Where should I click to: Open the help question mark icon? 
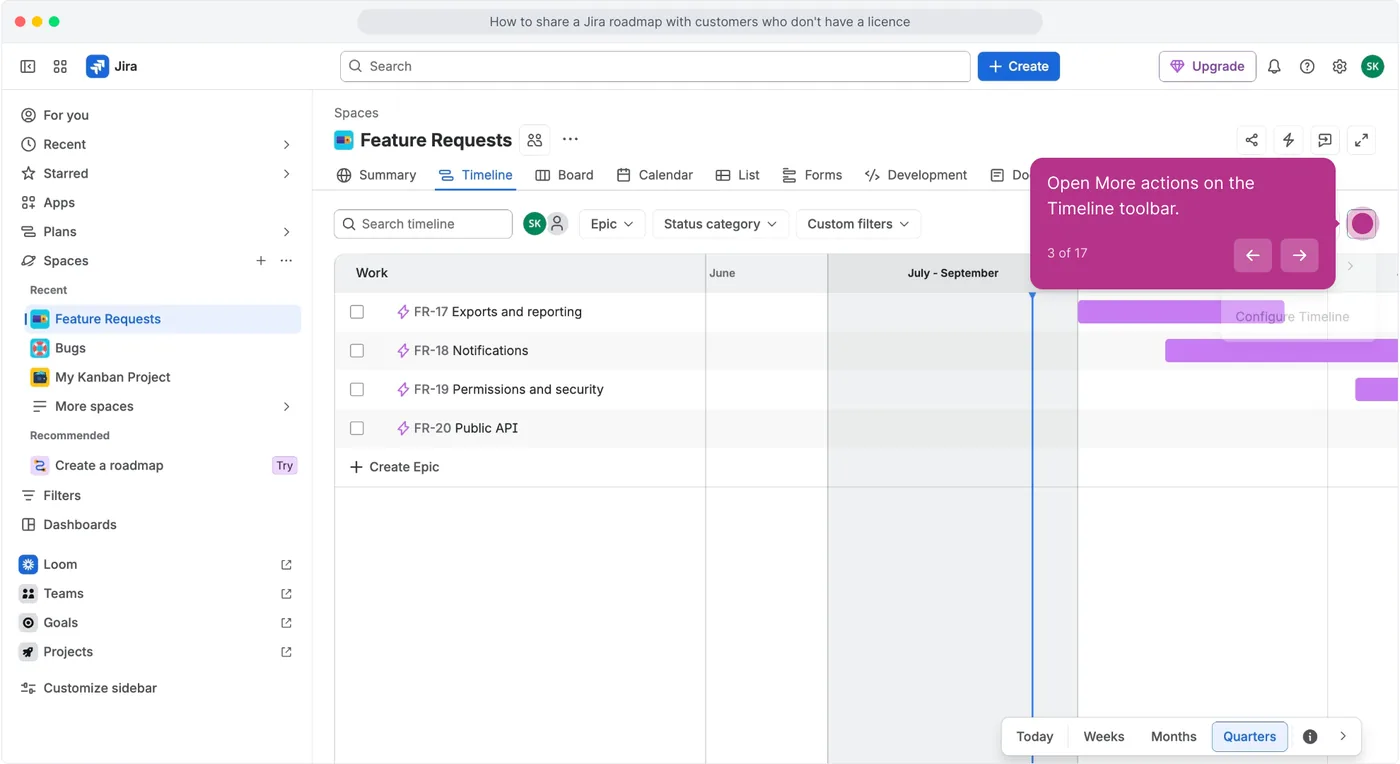[x=1307, y=66]
